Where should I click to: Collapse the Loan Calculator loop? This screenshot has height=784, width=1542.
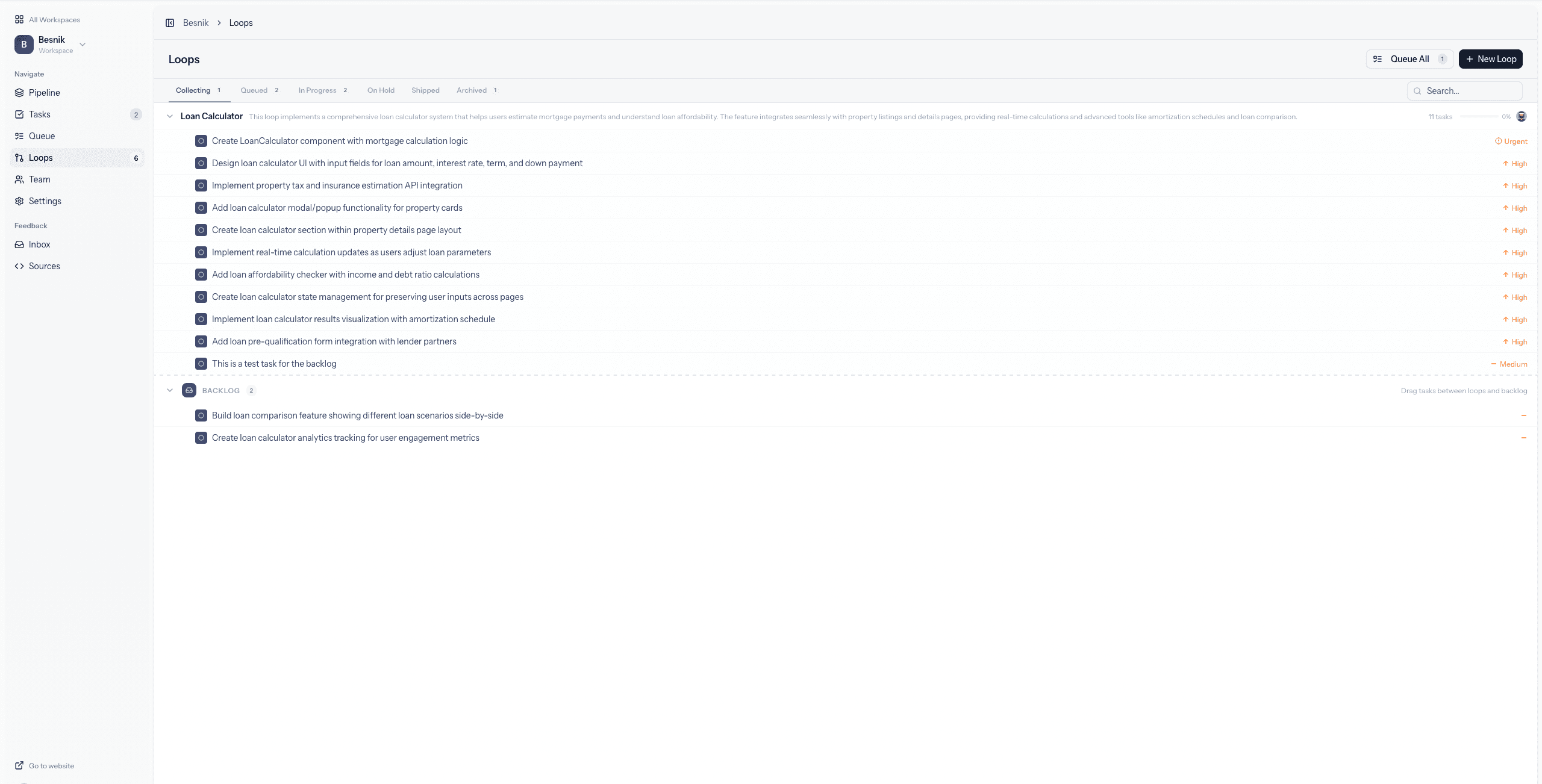pos(169,116)
